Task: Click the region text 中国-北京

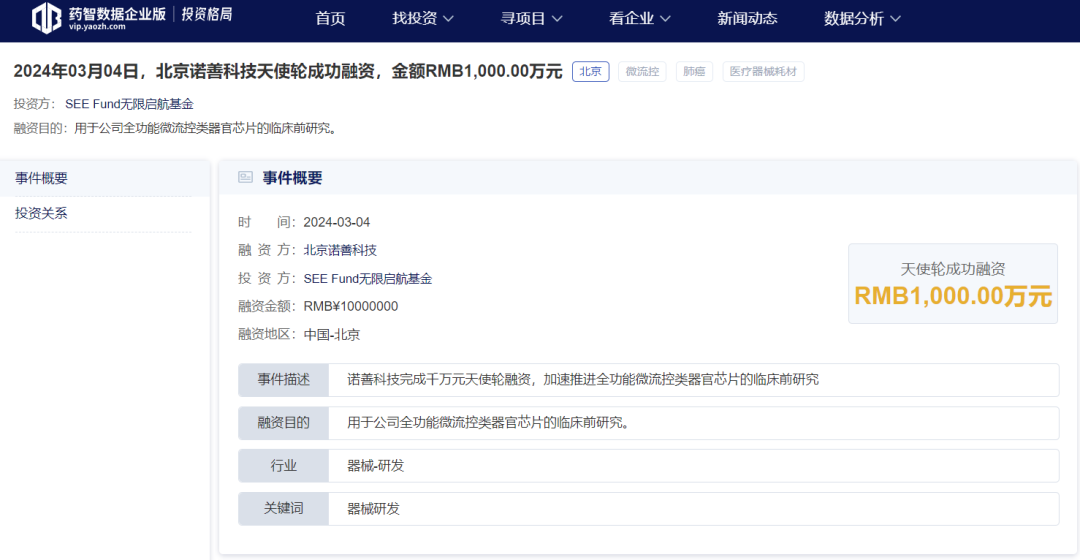Action: click(332, 335)
